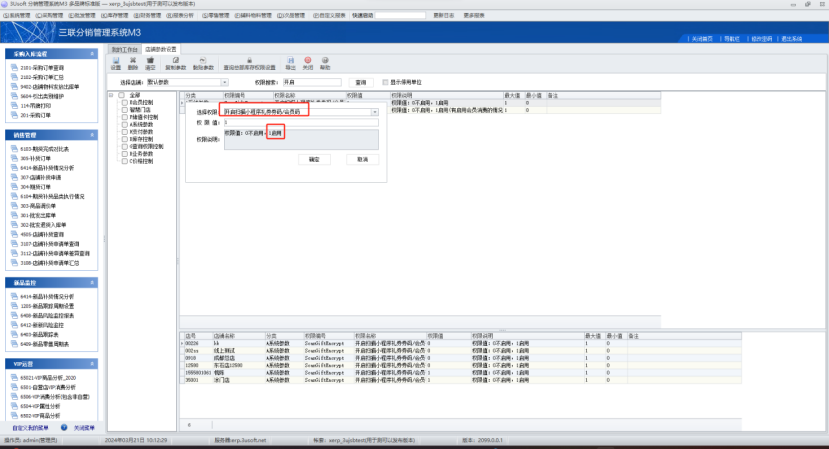Viewport: 829px width, 449px height.
Task: Open the 系统管理 menu
Action: click(x=17, y=15)
